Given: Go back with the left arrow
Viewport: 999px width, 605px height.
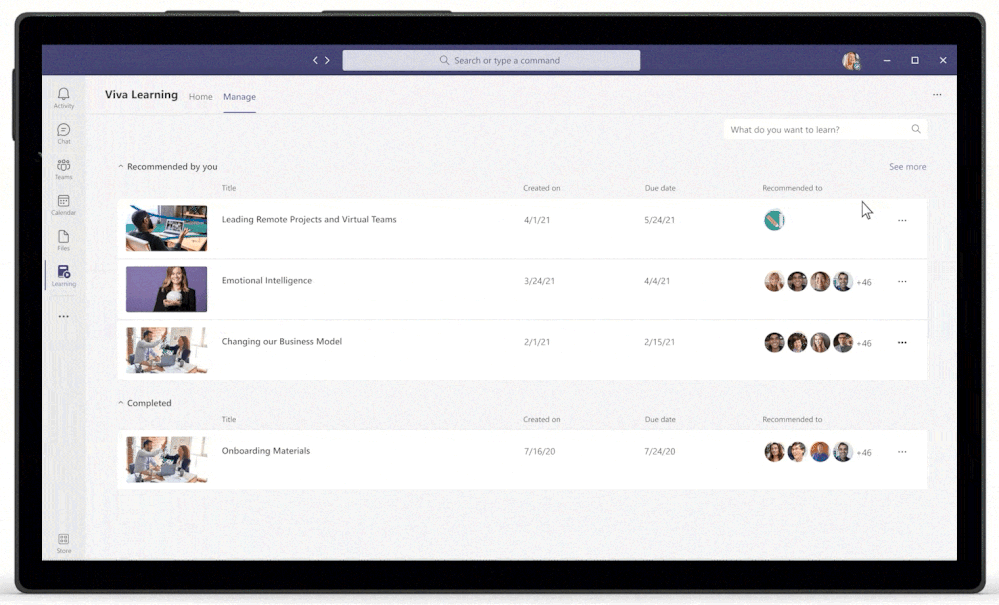Looking at the screenshot, I should 315,60.
